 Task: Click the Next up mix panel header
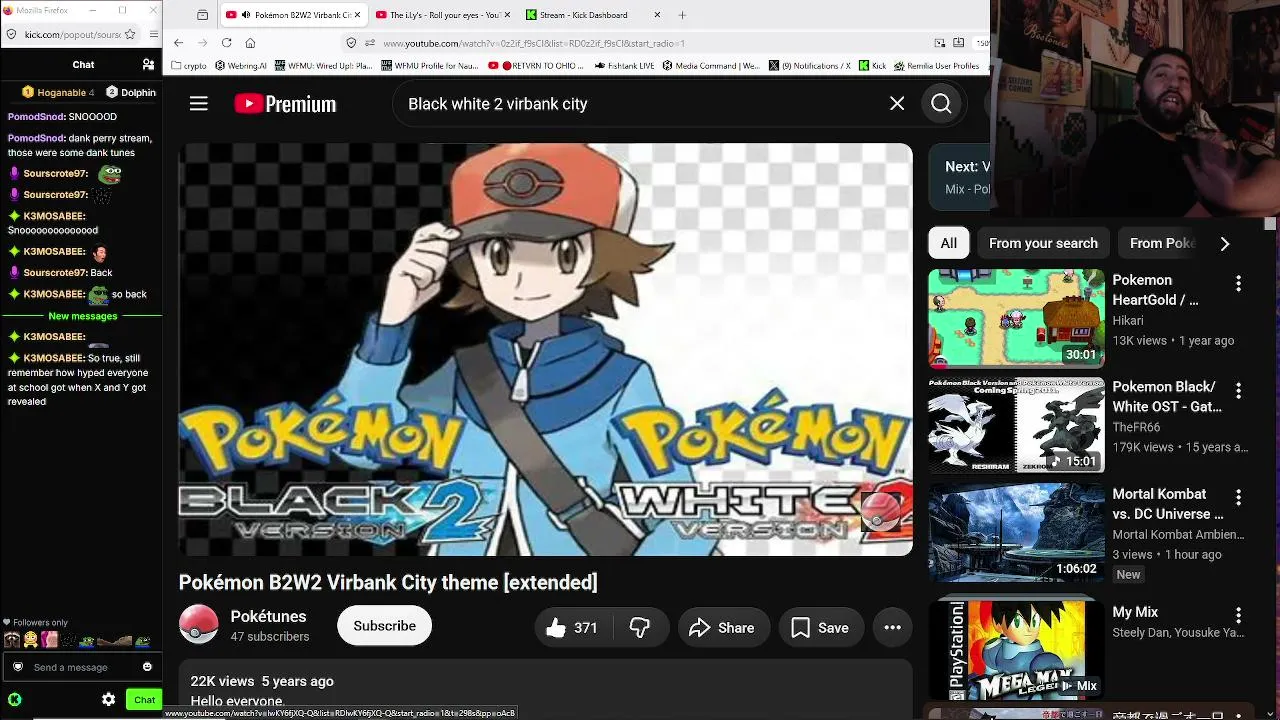point(960,177)
